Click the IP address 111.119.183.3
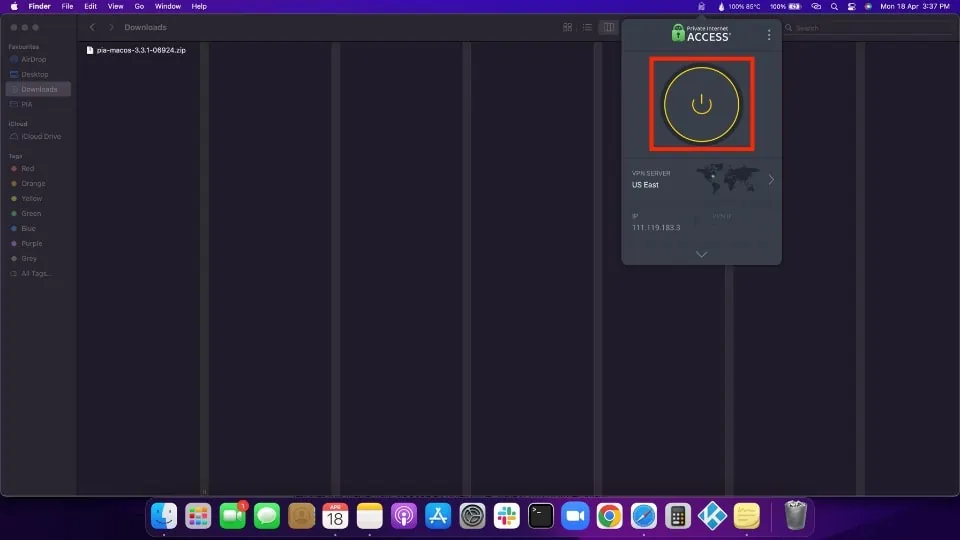 coord(656,228)
